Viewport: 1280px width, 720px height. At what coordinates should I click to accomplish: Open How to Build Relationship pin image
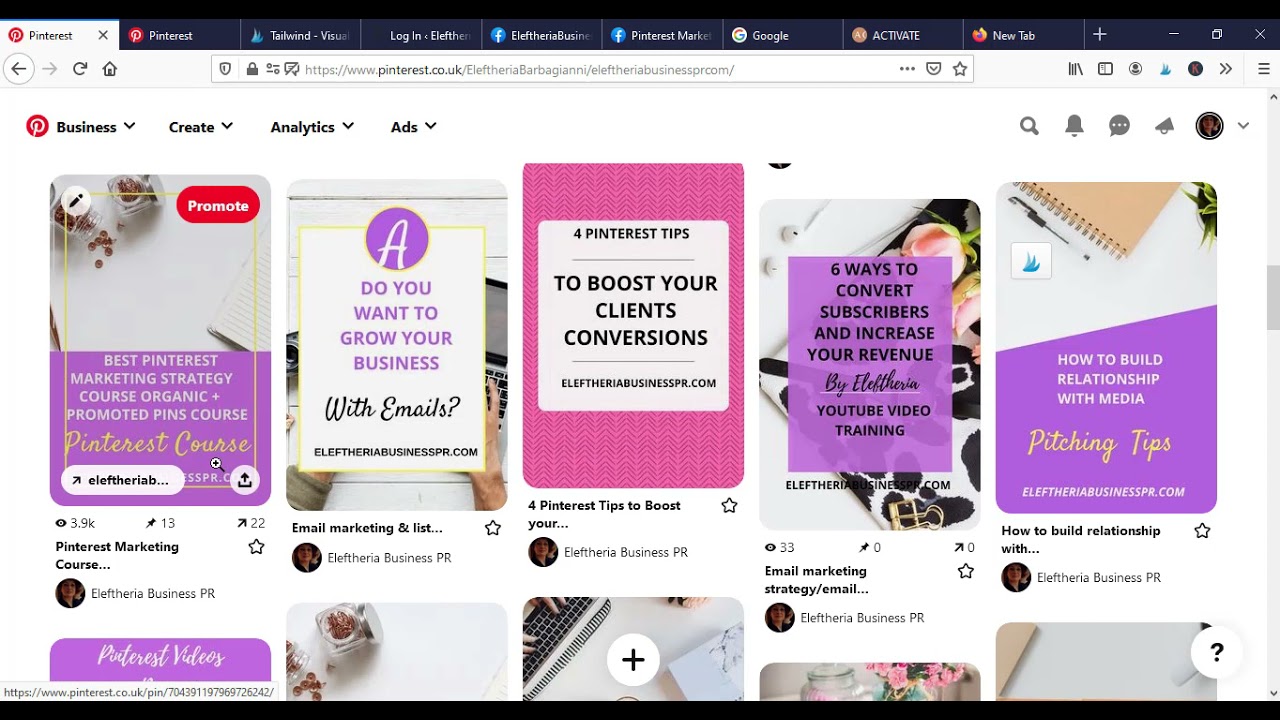pyautogui.click(x=1106, y=348)
